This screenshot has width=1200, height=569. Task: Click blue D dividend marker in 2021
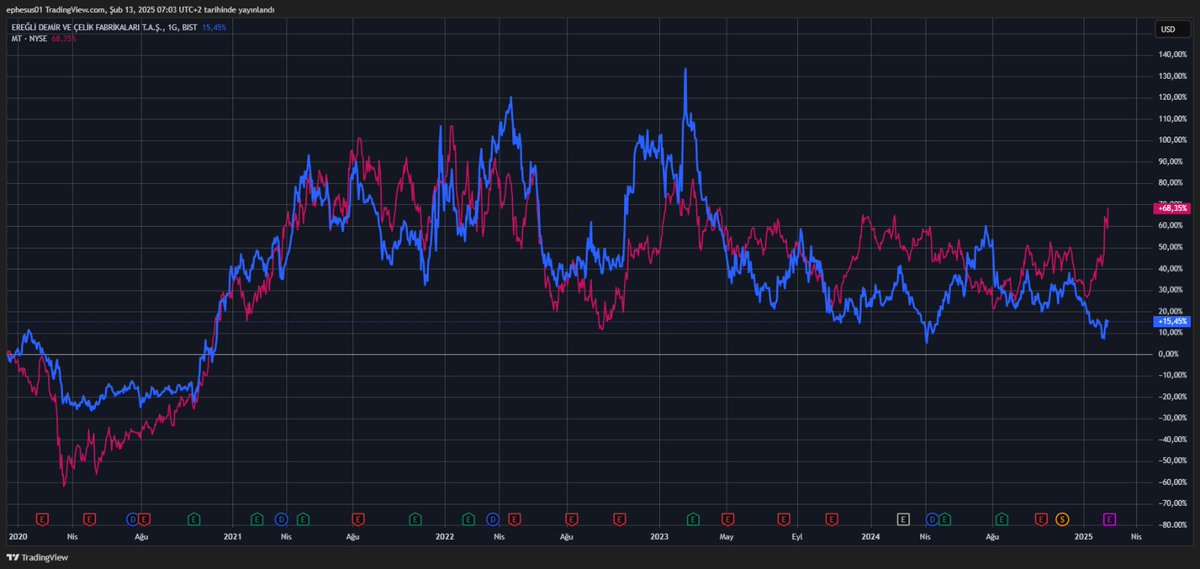(281, 519)
